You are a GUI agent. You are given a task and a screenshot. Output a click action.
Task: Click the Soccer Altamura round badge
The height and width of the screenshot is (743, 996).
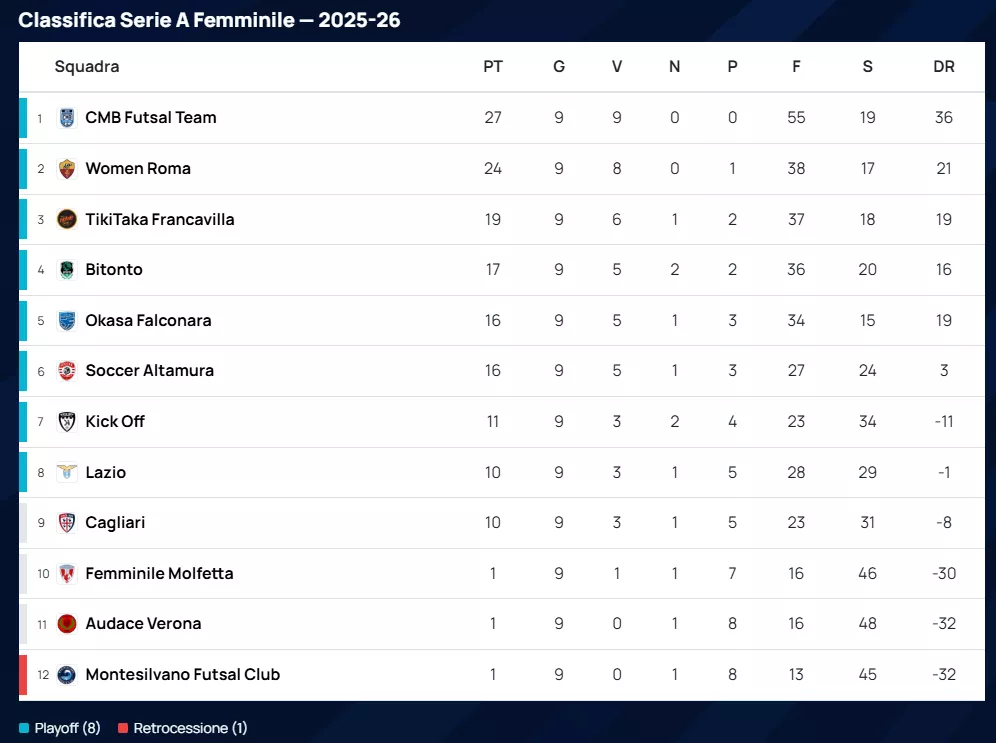click(67, 371)
